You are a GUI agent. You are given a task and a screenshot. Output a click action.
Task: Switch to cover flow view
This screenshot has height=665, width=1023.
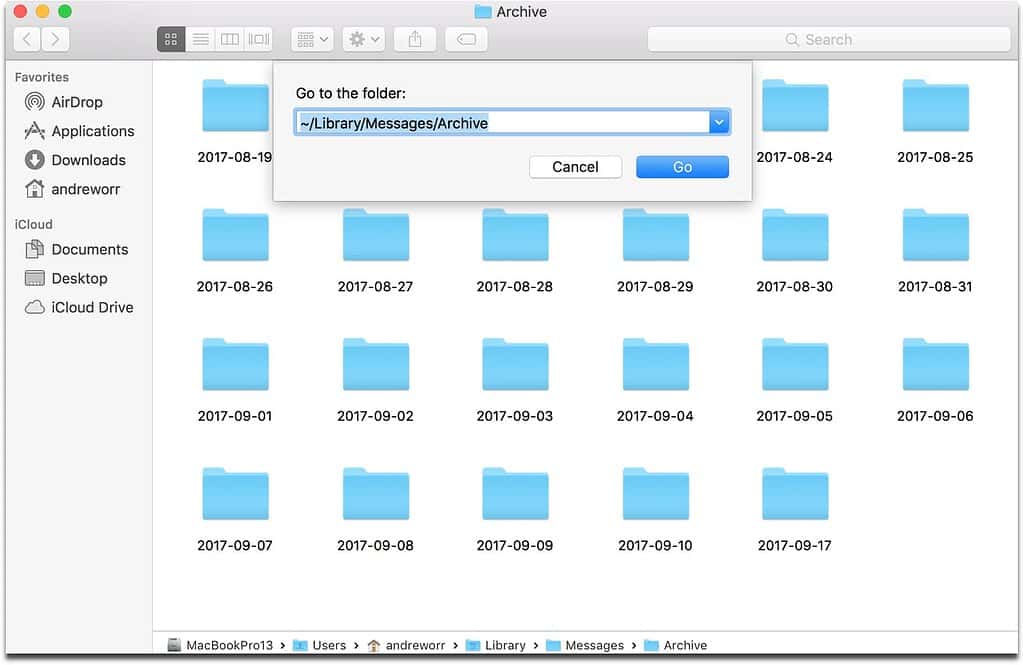(x=258, y=39)
